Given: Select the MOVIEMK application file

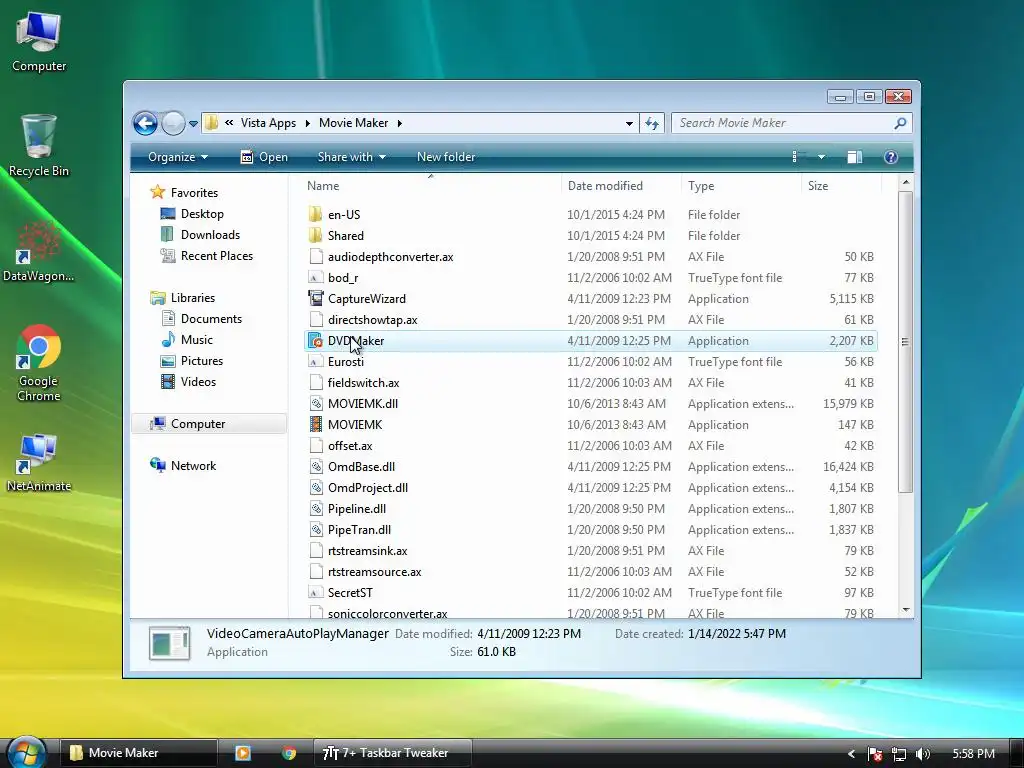Looking at the screenshot, I should (590, 424).
